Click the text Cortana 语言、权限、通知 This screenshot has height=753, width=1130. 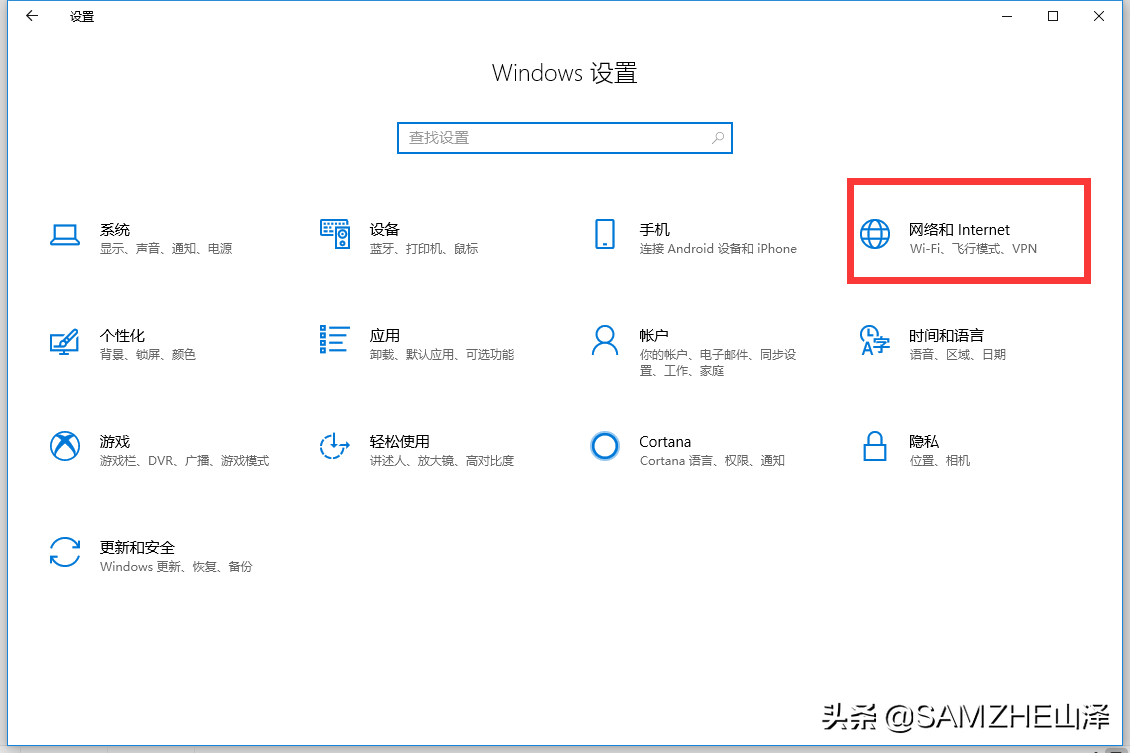point(712,460)
